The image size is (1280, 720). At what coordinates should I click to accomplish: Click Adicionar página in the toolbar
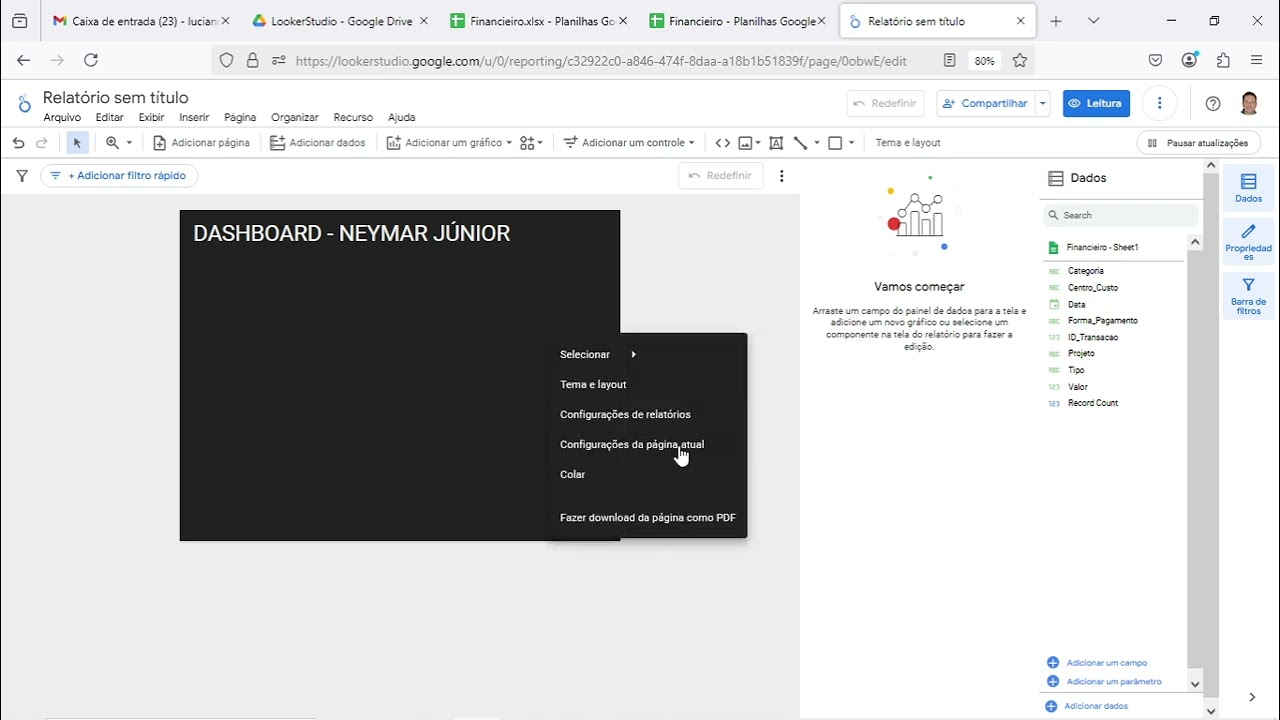[x=201, y=143]
